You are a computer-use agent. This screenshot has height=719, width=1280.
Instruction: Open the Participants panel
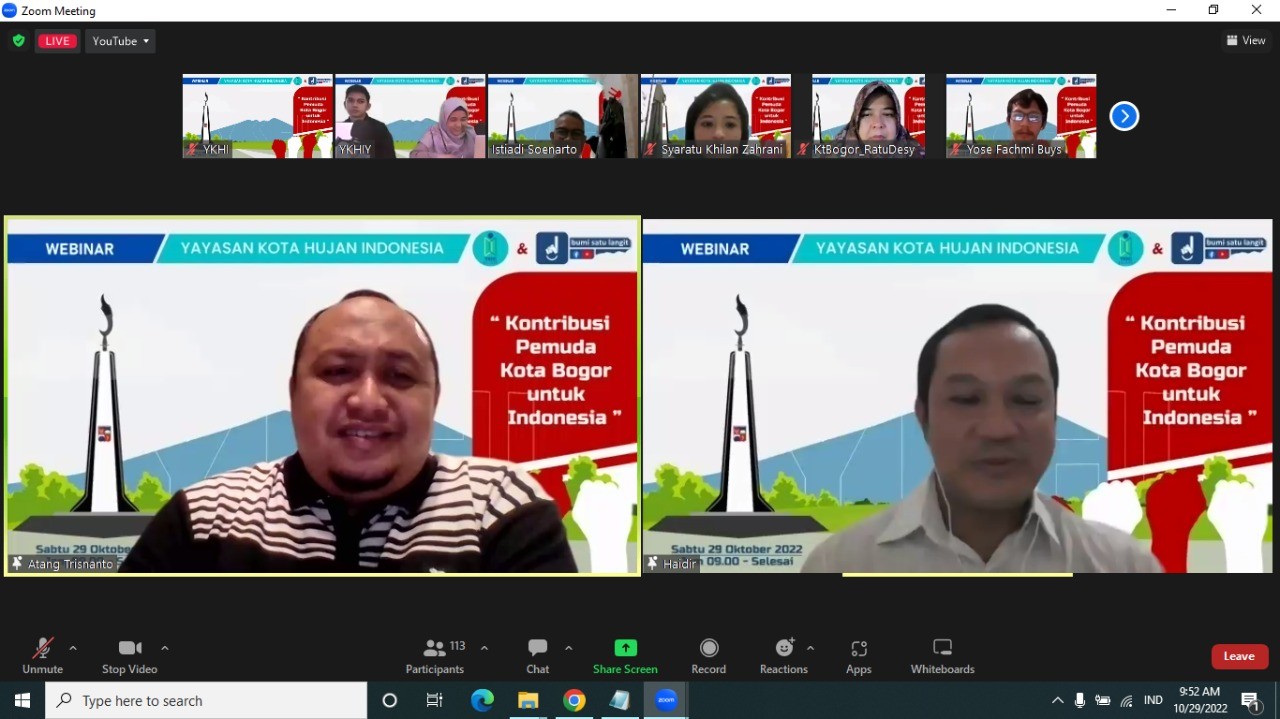tap(435, 656)
